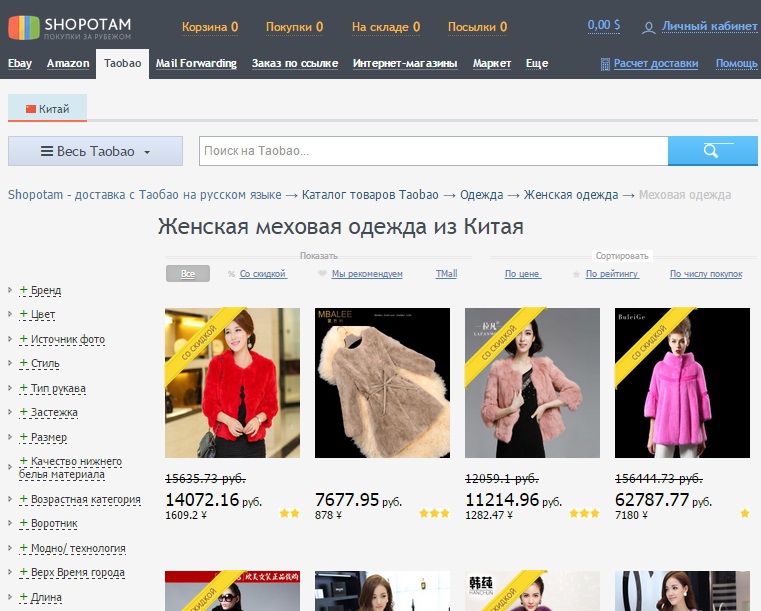Click the rating stars of the 7677.95 руб. item
Screen dimensions: 761x611
point(434,513)
